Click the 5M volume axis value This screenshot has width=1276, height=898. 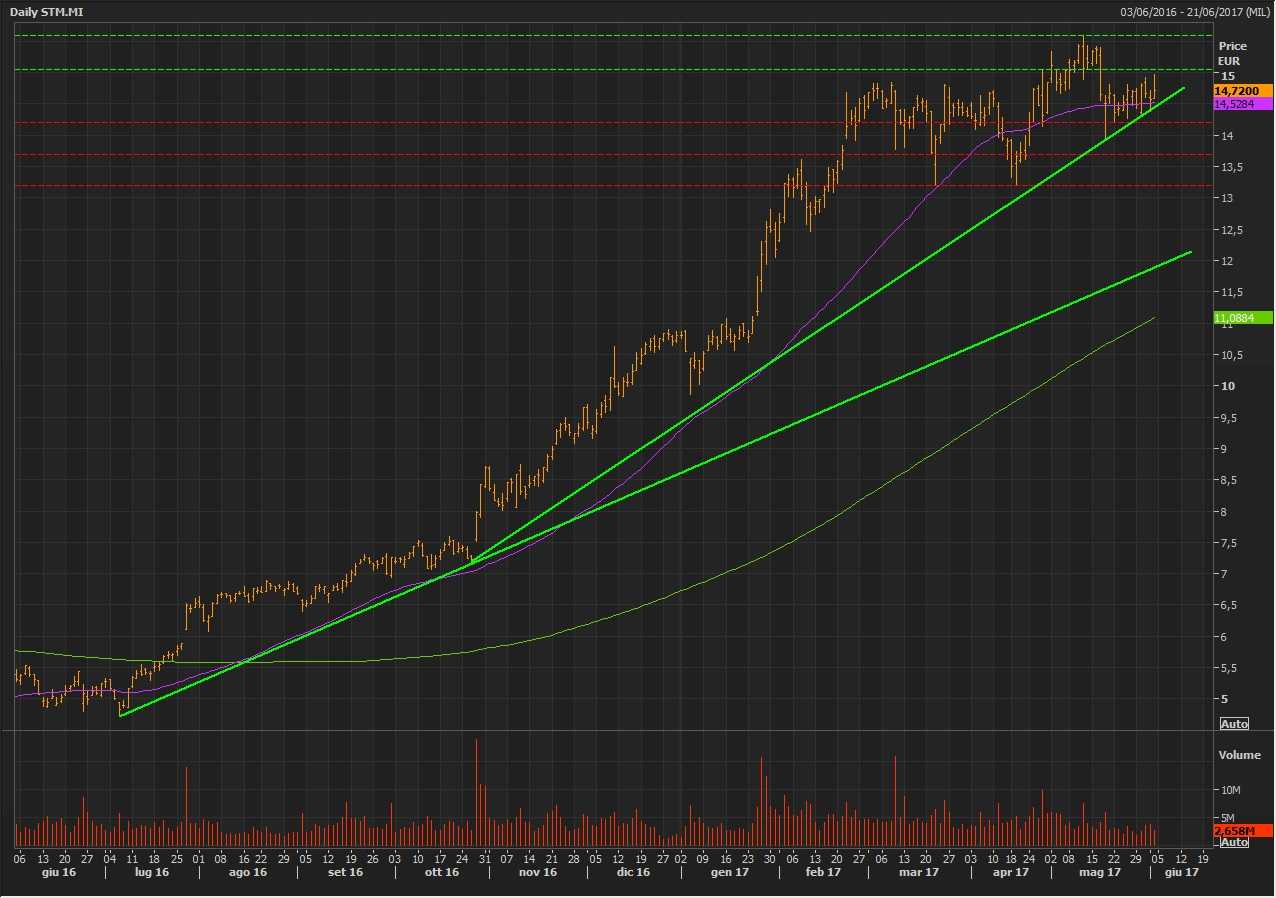[1228, 817]
